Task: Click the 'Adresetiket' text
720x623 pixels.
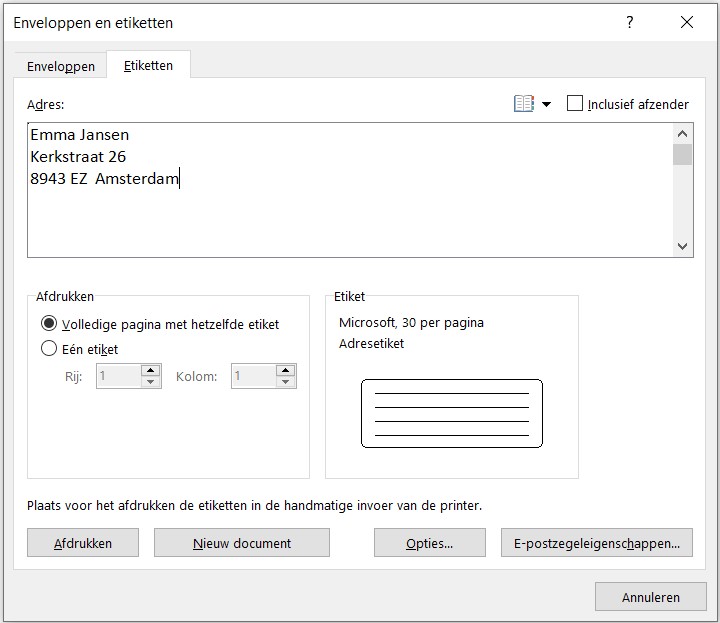Action: click(x=371, y=343)
